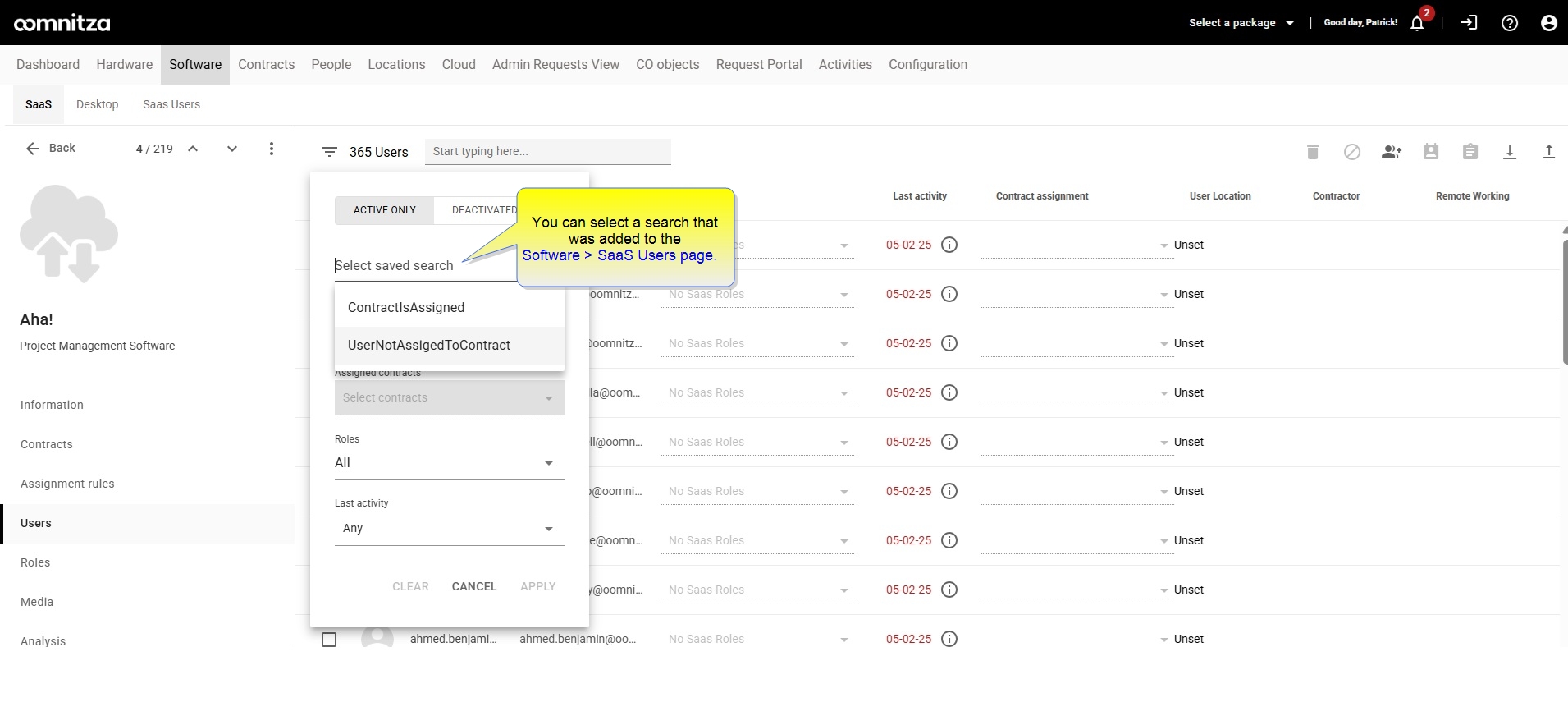Tick the checkbox for ahmed.benjamin row
1568x725 pixels.
coord(329,640)
